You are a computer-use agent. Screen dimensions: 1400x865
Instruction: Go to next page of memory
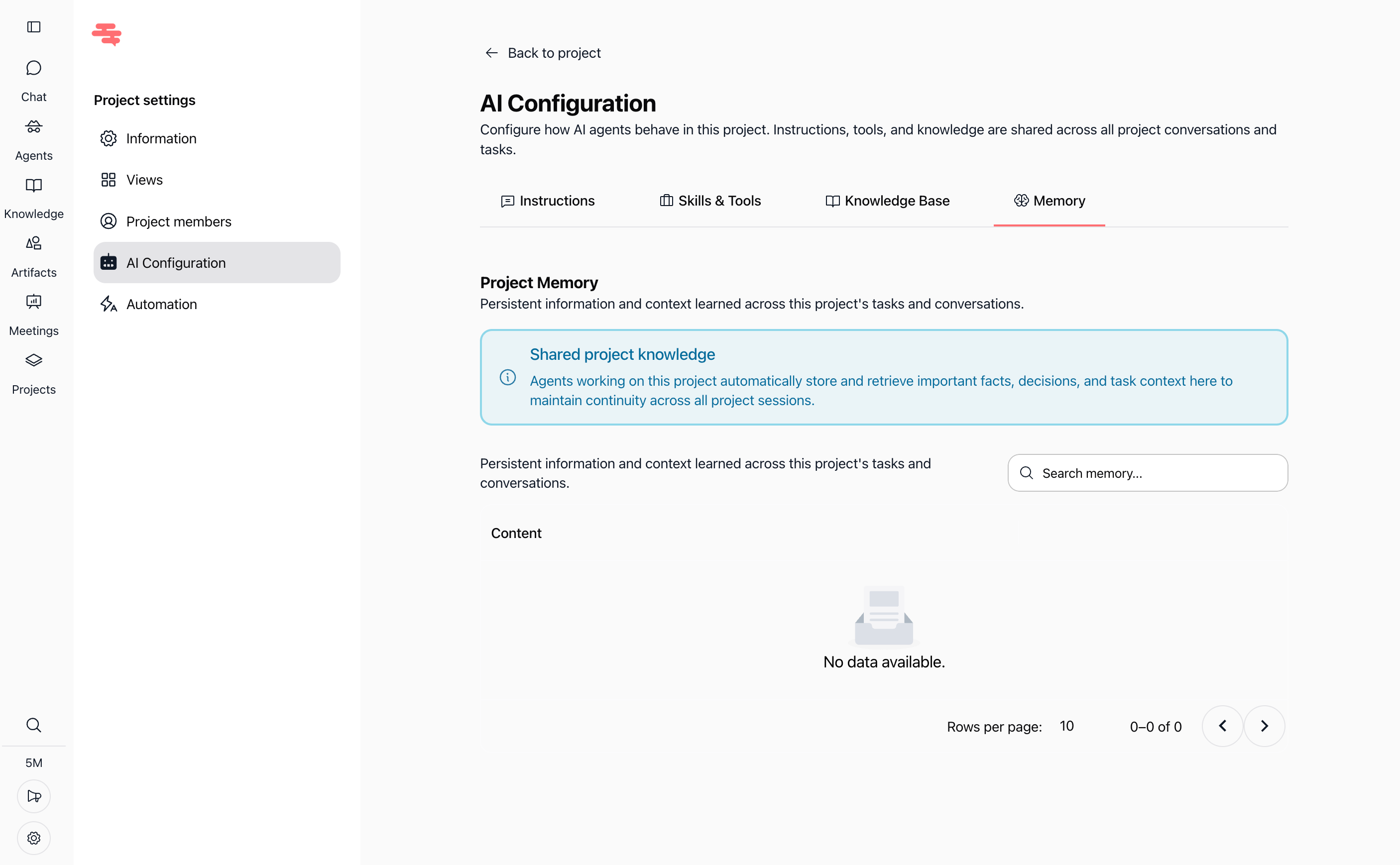1265,726
